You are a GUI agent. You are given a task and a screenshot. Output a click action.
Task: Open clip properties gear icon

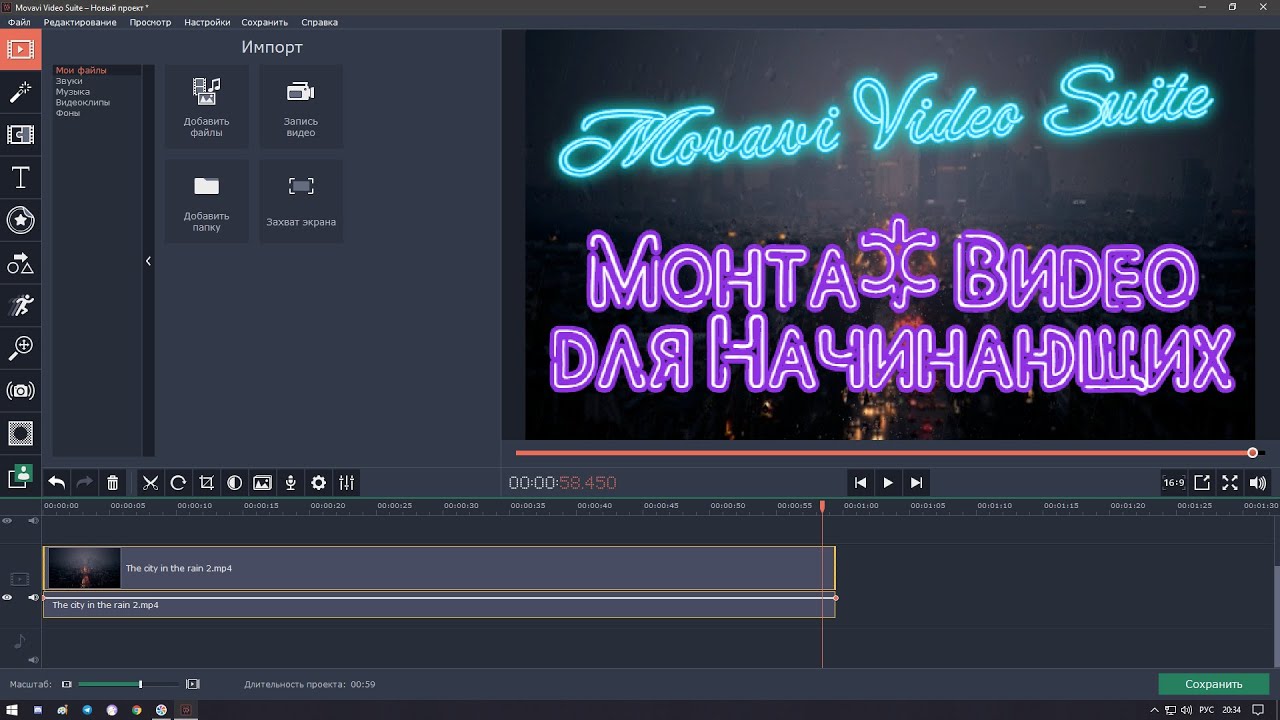318,483
